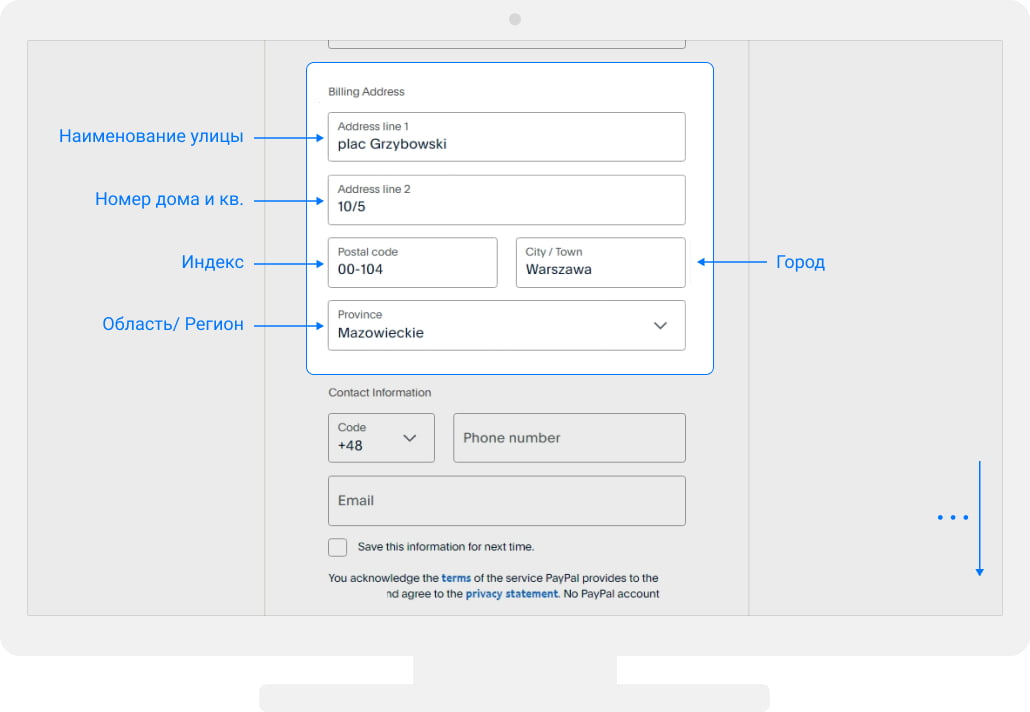The height and width of the screenshot is (712, 1030).
Task: Enable Save this information for next time
Action: (x=338, y=547)
